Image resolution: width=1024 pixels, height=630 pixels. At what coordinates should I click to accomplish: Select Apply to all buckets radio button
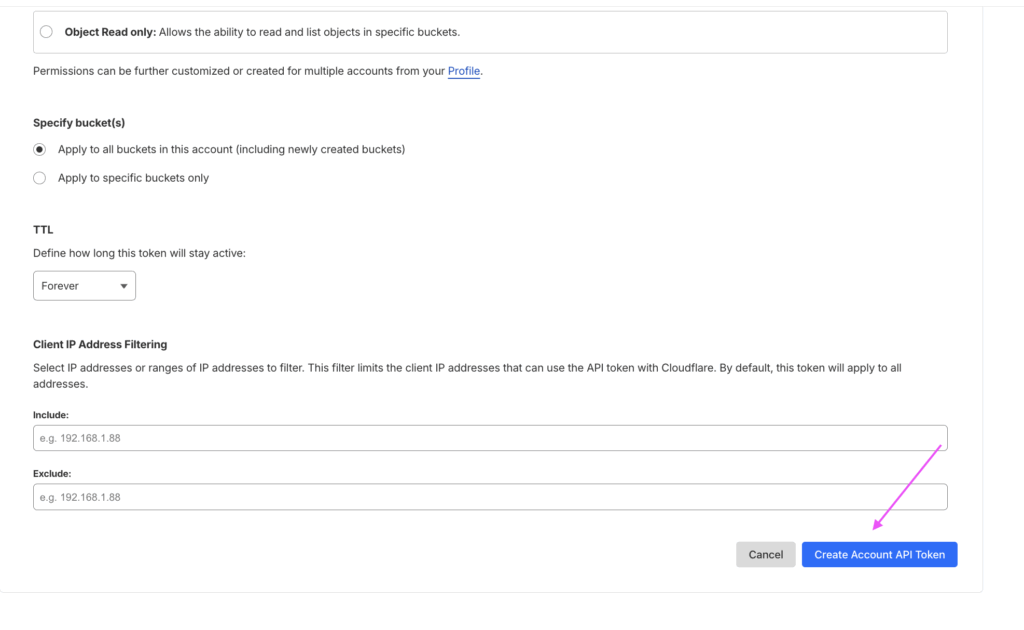[x=40, y=150]
